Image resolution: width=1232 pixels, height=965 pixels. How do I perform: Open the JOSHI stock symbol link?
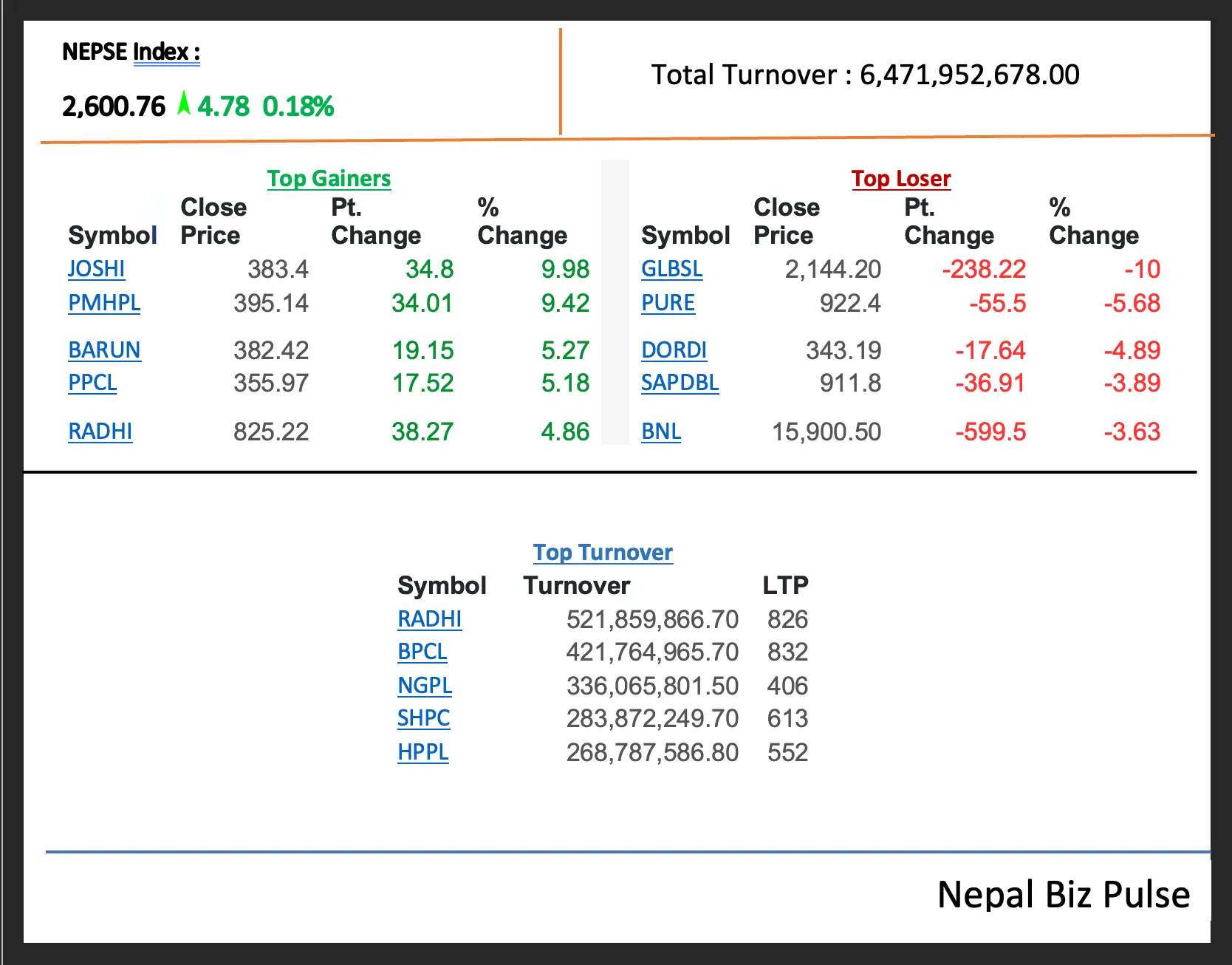[96, 269]
